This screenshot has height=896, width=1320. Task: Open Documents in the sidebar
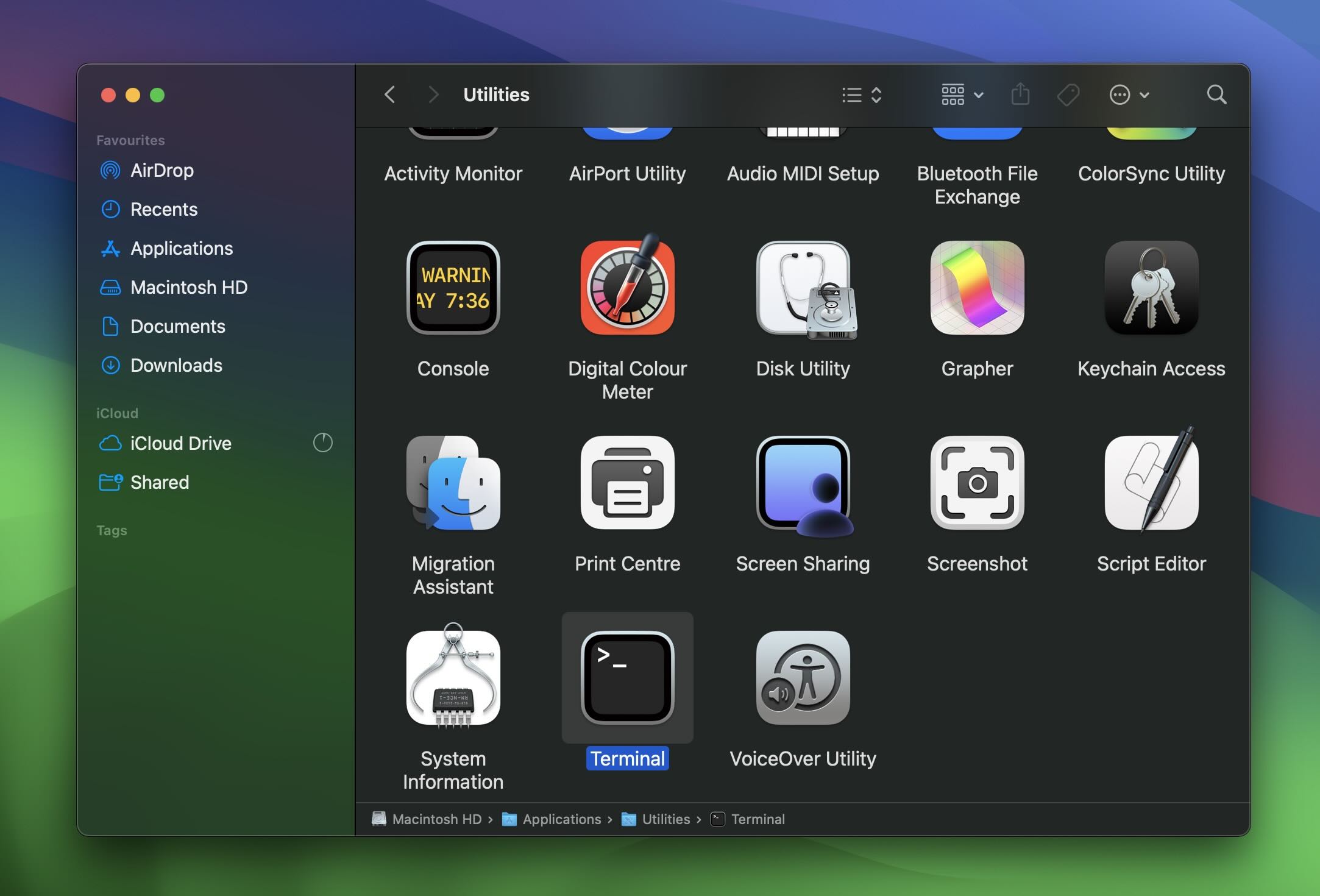click(x=217, y=326)
